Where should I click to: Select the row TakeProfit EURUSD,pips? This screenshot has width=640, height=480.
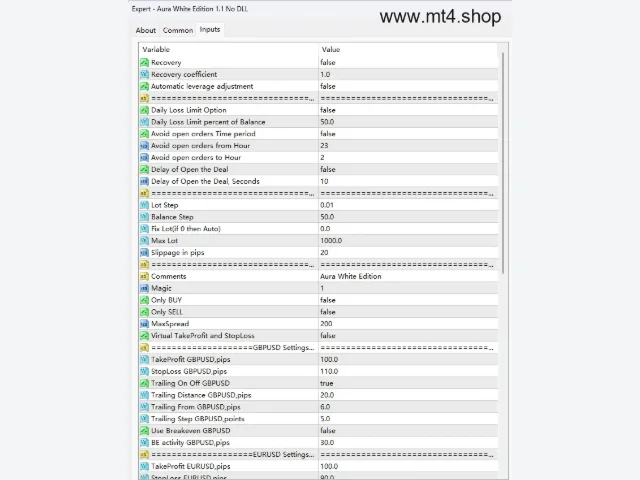click(318, 466)
